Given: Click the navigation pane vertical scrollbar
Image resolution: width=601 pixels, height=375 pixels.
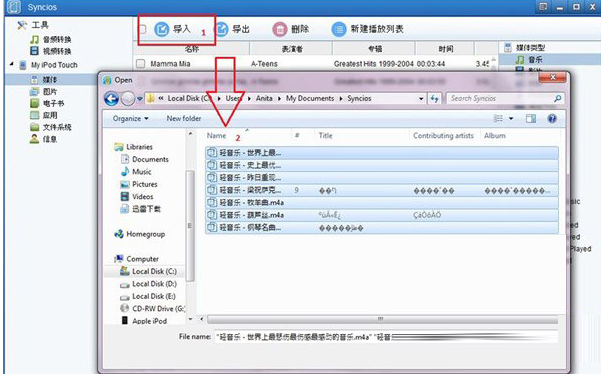Looking at the screenshot, I should (x=190, y=226).
